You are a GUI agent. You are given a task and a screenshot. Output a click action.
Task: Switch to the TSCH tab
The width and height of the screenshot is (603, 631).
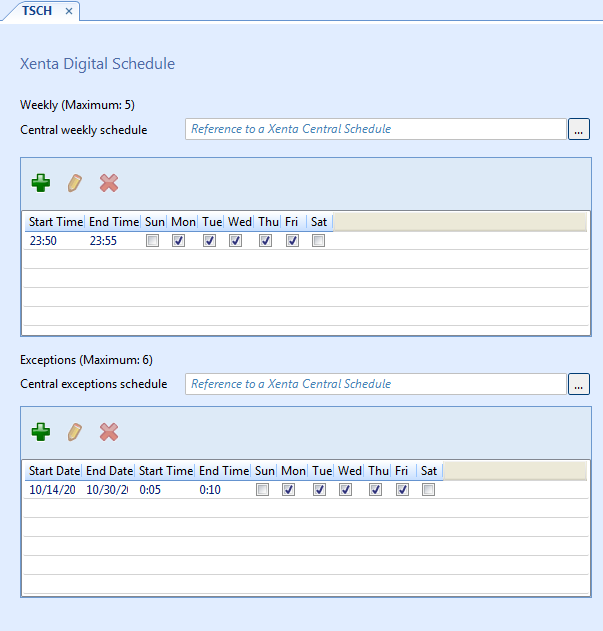[x=38, y=10]
